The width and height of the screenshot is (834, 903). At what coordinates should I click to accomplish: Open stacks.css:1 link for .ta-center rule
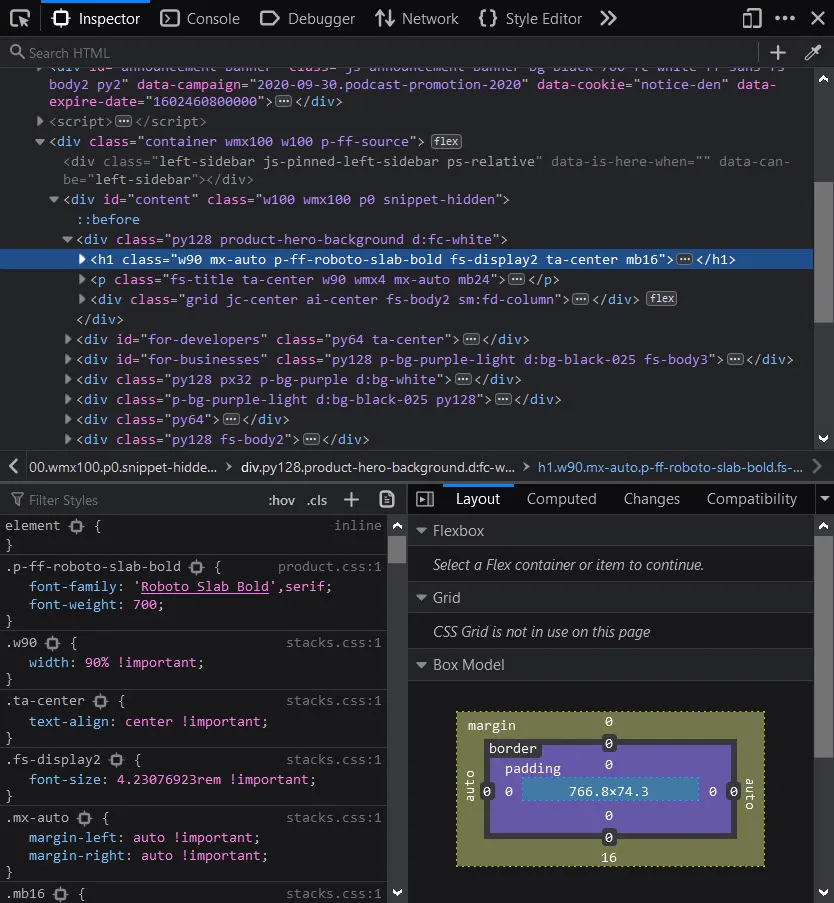click(333, 701)
